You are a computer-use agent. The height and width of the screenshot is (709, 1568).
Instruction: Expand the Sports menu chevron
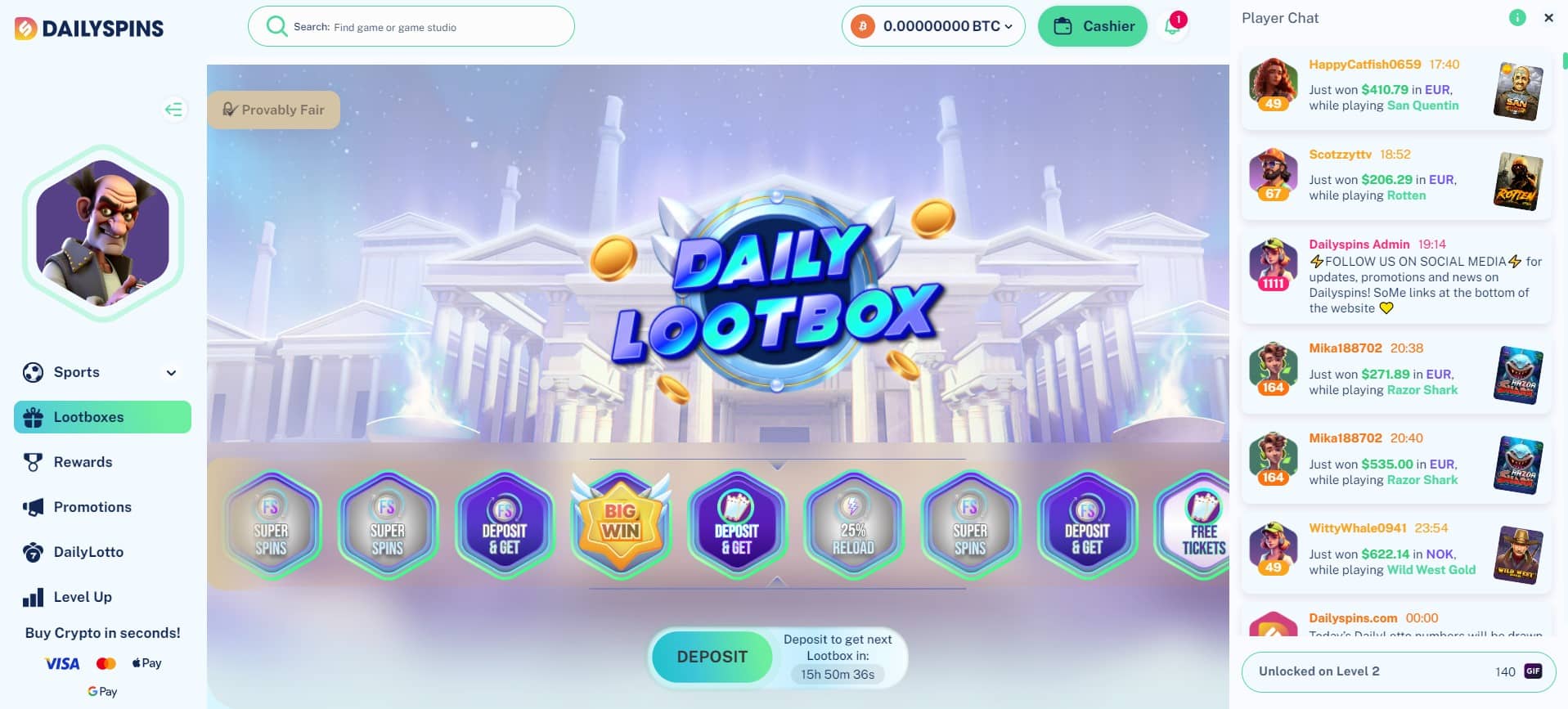pyautogui.click(x=171, y=373)
